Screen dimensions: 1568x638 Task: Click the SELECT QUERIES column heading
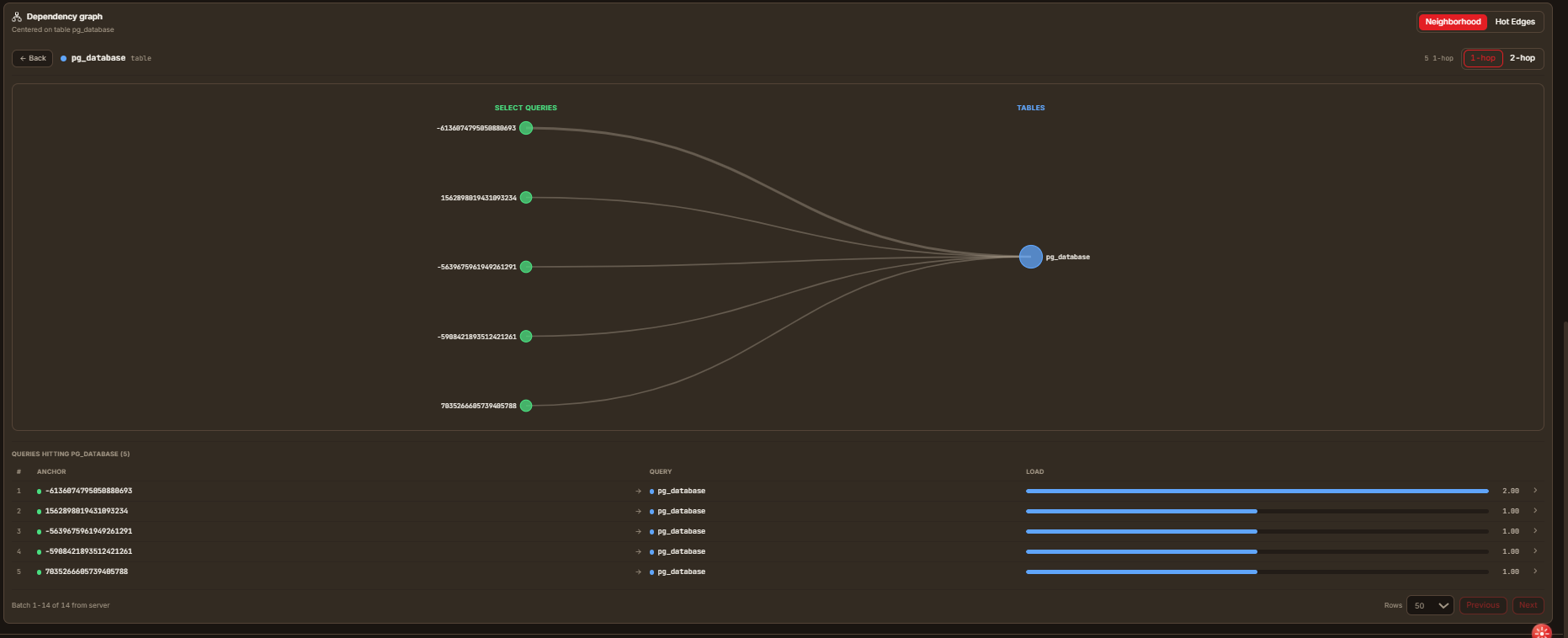[x=526, y=108]
